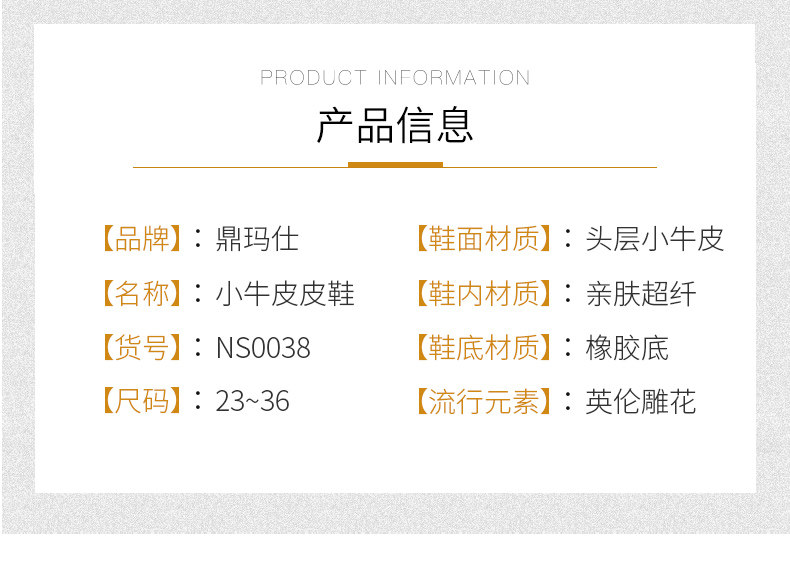
Task: Select the 【鞋面材质】 label
Action: tap(483, 239)
